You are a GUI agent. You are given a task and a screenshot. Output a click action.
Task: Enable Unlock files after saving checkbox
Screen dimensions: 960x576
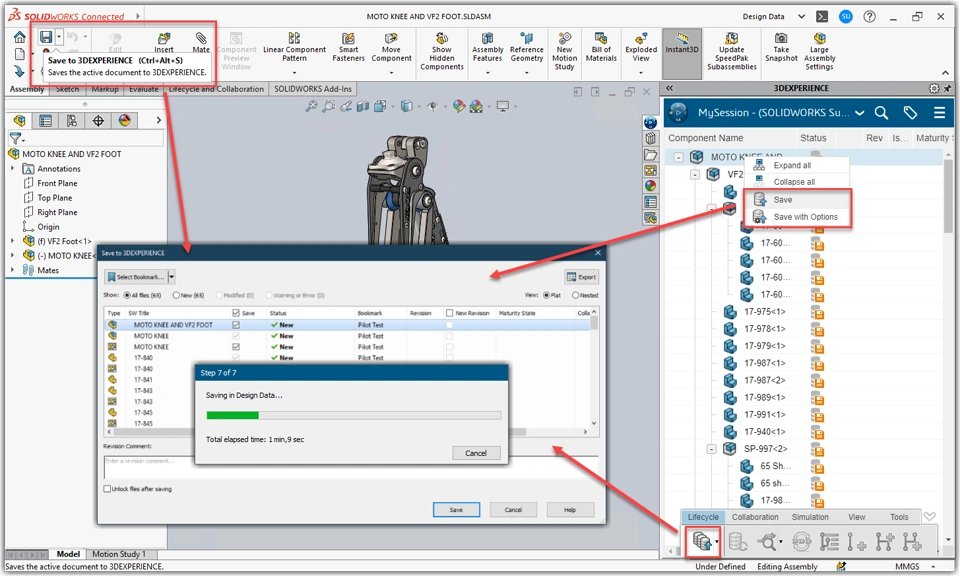click(107, 488)
